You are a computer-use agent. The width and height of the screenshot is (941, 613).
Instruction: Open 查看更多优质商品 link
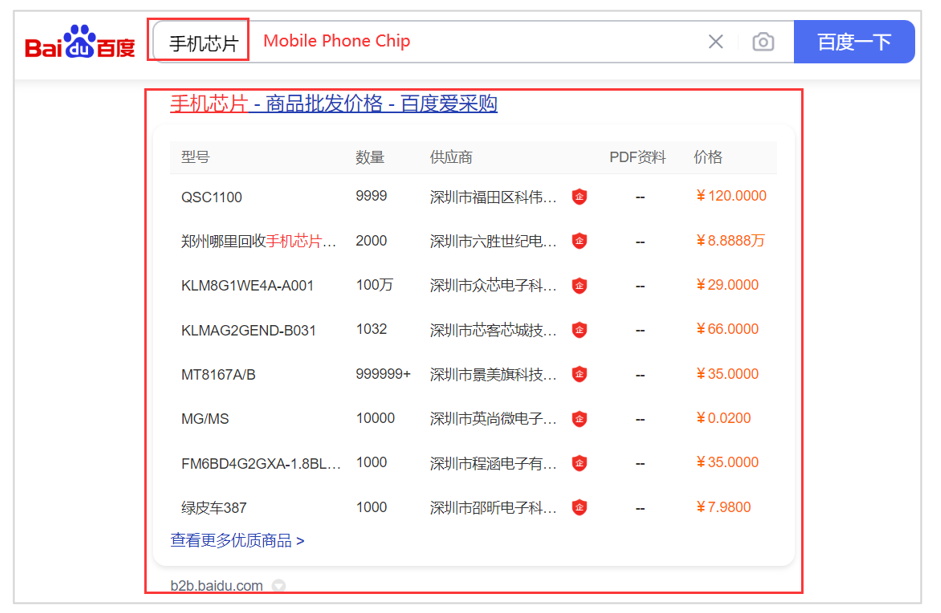[x=237, y=540]
